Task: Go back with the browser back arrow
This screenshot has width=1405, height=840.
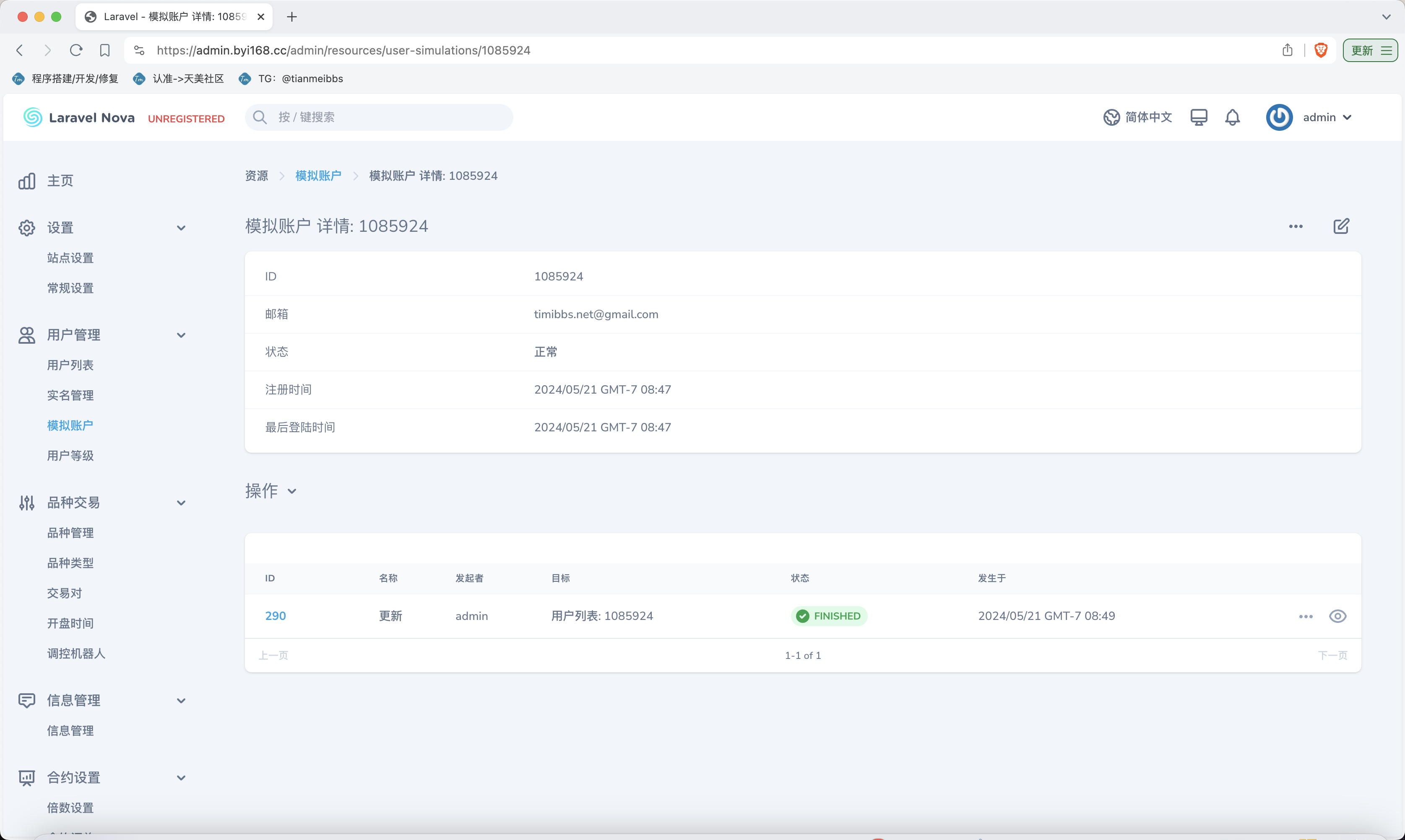Action: tap(20, 50)
